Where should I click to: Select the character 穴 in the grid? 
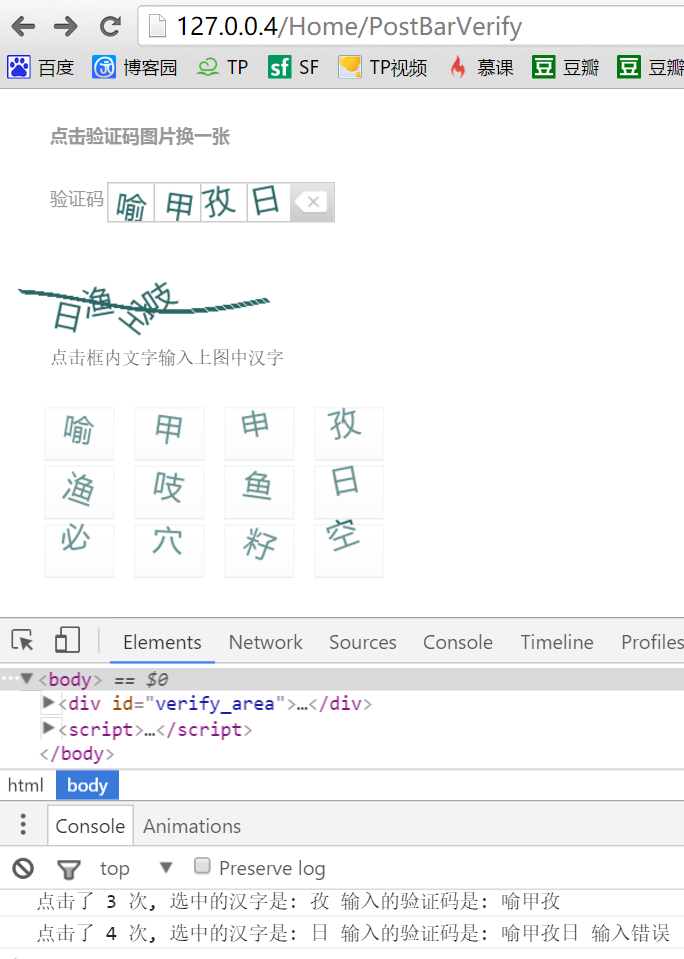169,550
